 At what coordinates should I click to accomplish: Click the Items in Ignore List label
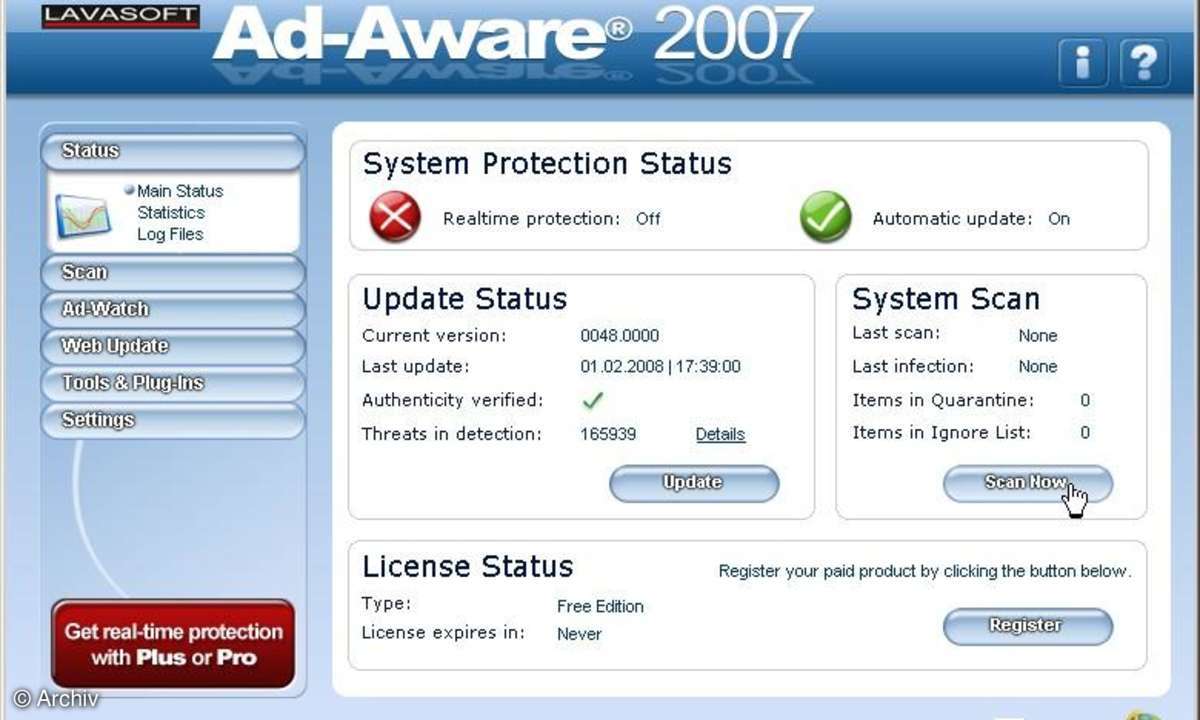click(x=941, y=433)
